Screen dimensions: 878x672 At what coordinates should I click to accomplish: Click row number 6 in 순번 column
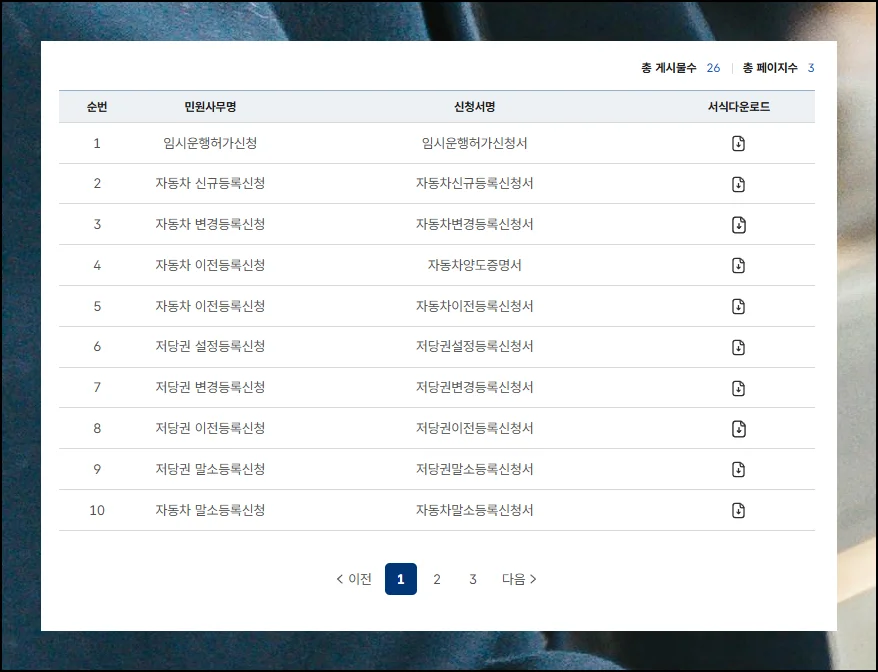97,347
